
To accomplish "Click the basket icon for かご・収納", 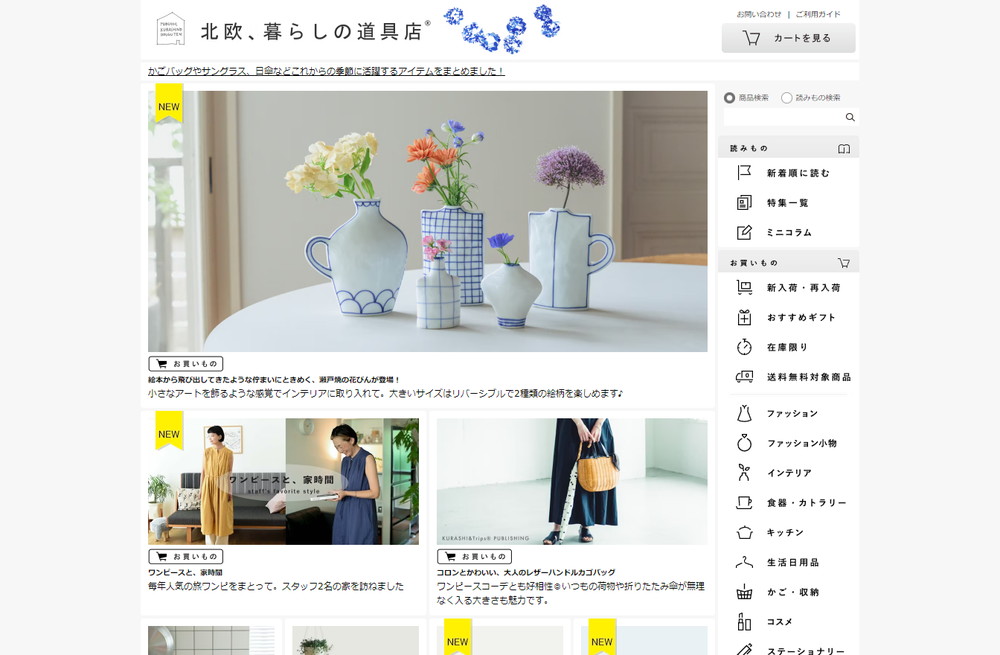I will (744, 592).
